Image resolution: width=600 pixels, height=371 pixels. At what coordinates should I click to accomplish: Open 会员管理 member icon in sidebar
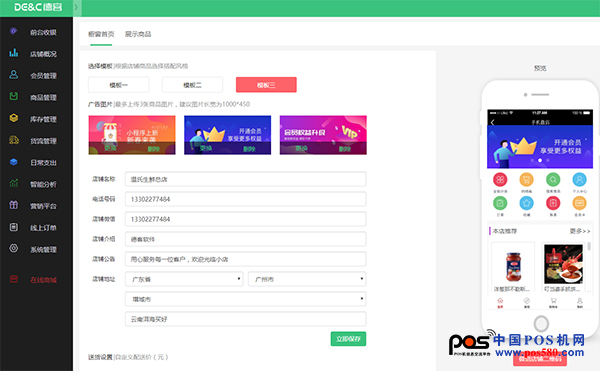point(13,75)
